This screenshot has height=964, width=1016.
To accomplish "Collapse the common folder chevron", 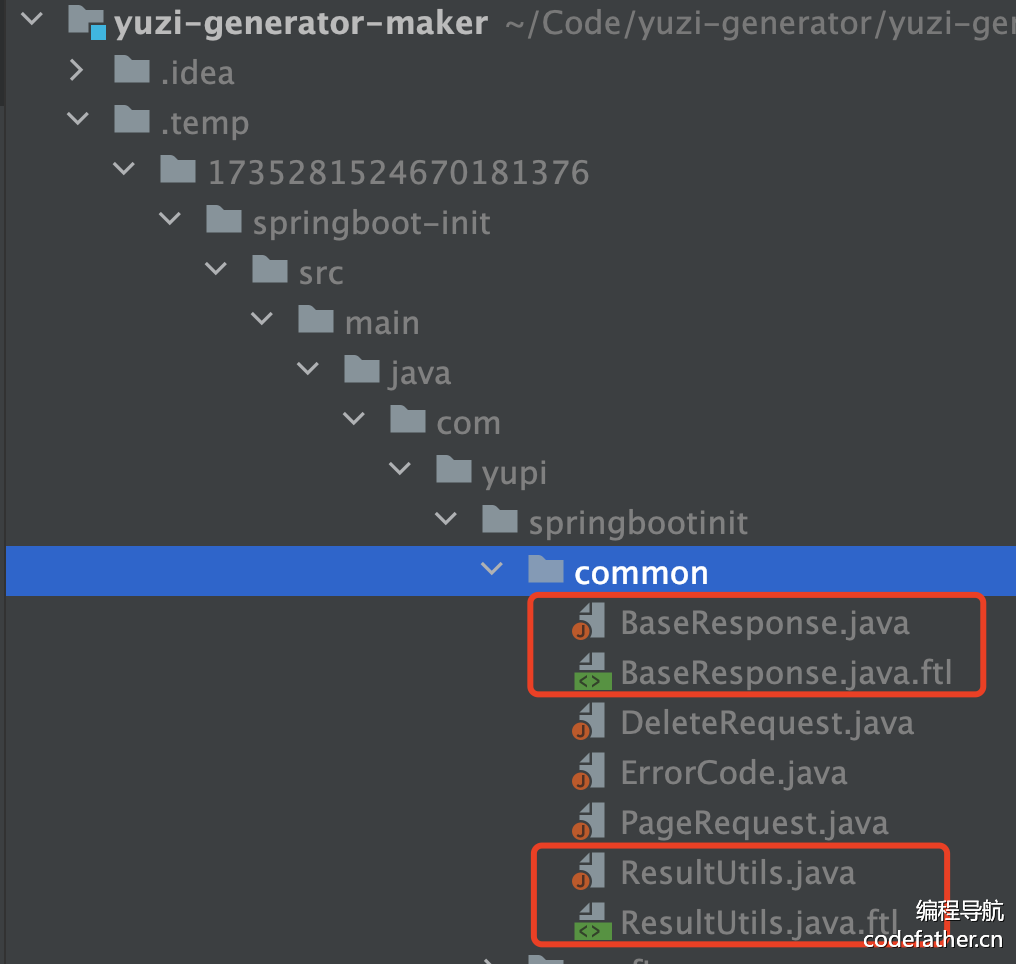I will point(491,570).
